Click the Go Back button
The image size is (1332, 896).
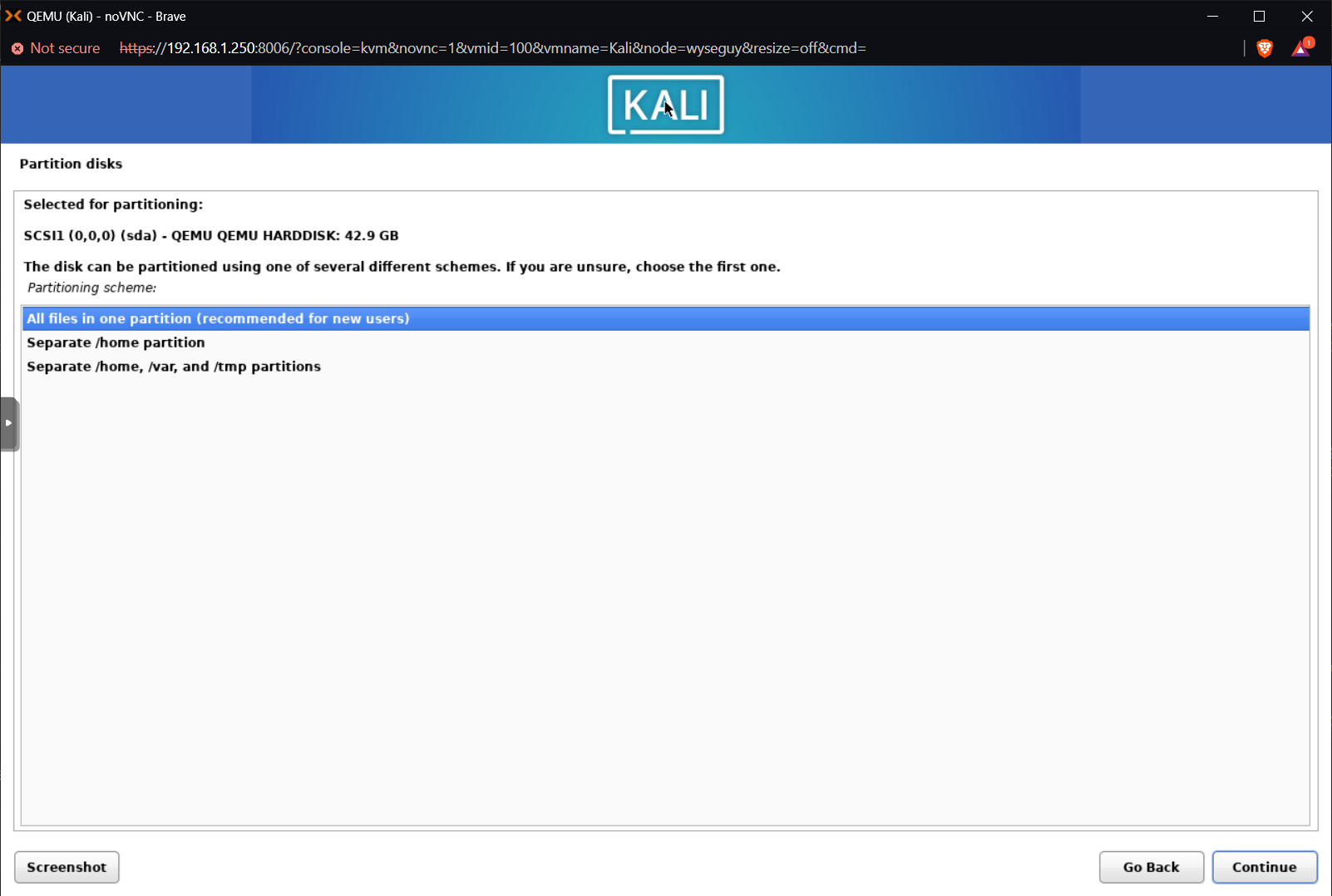click(x=1151, y=867)
